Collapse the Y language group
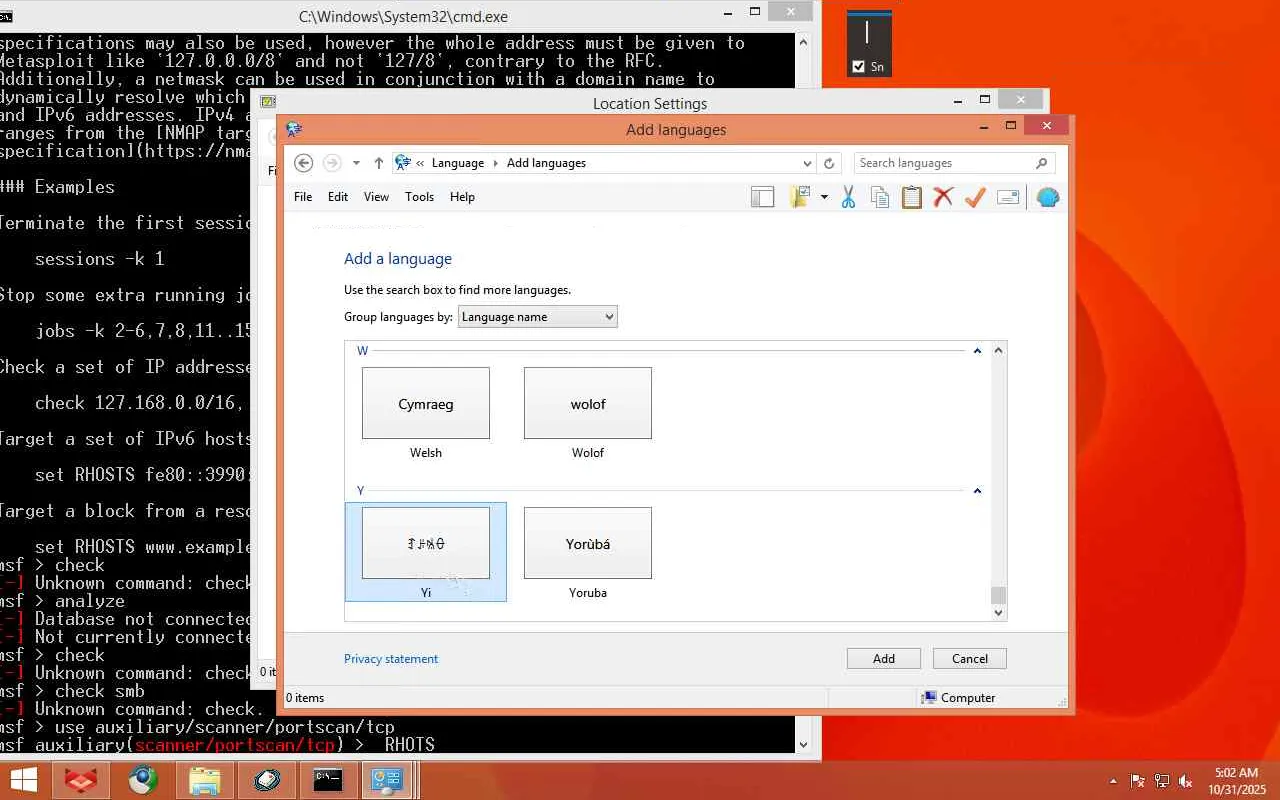The width and height of the screenshot is (1280, 800). (x=977, y=491)
